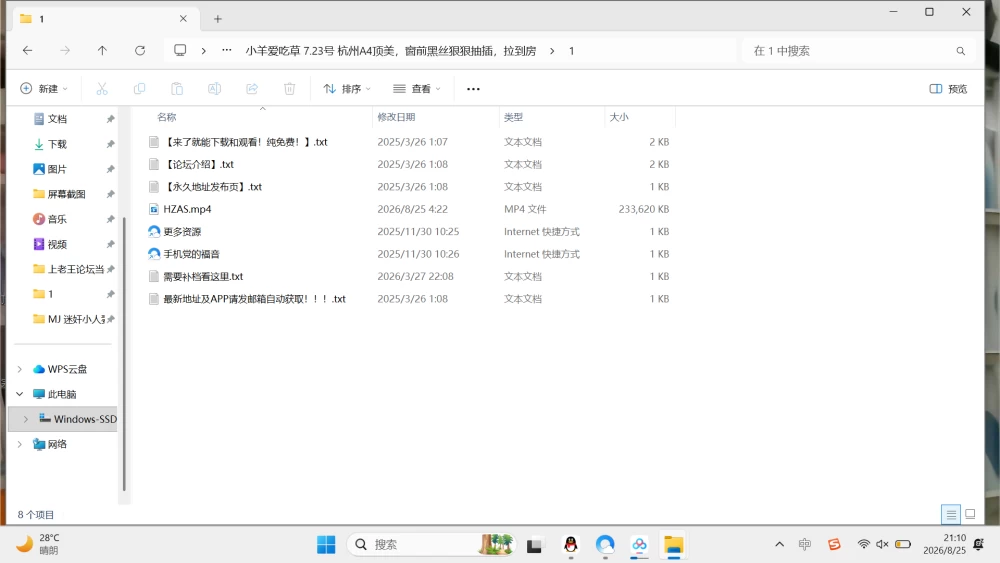Open the Task View icon on taskbar
This screenshot has width=1000, height=563.
tap(534, 545)
